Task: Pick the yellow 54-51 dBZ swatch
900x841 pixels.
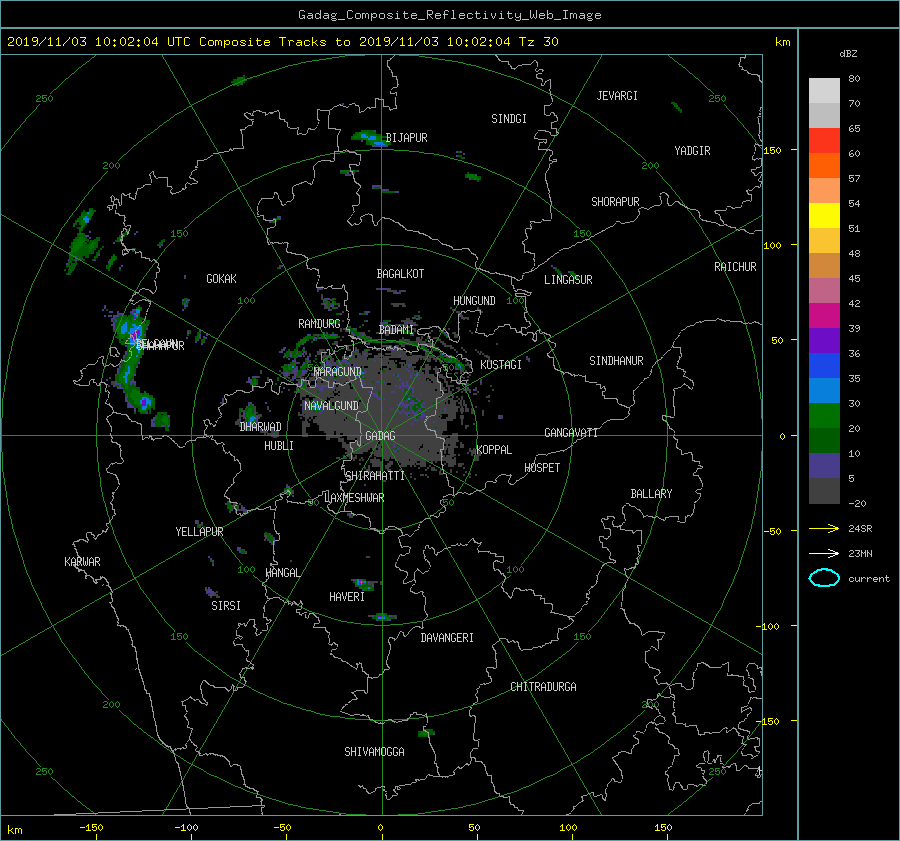Action: 824,215
